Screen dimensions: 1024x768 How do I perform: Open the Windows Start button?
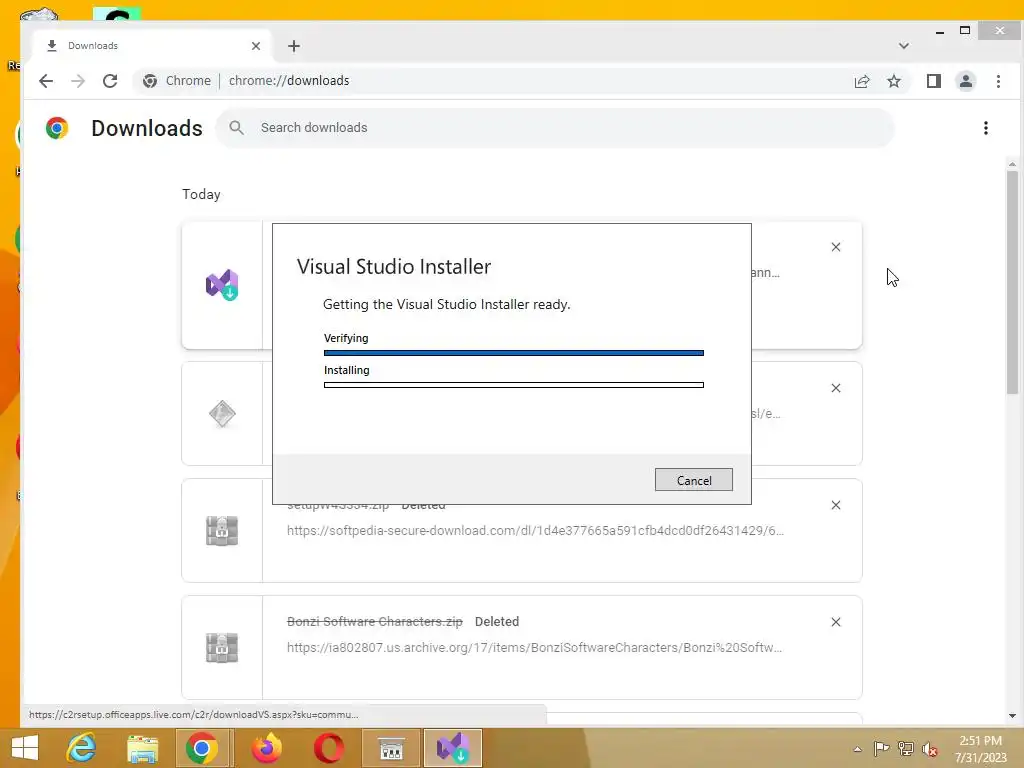(25, 748)
